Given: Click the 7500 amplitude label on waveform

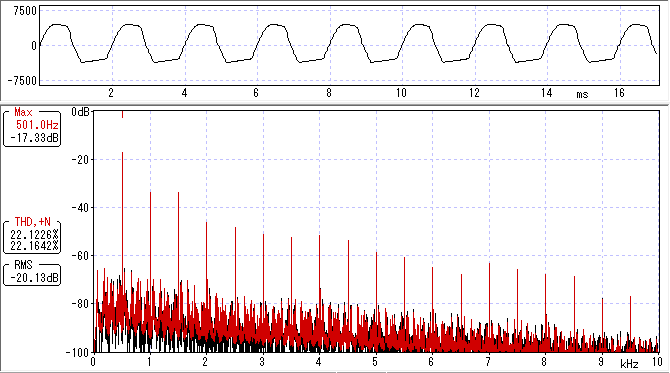Looking at the screenshot, I should pos(25,11).
